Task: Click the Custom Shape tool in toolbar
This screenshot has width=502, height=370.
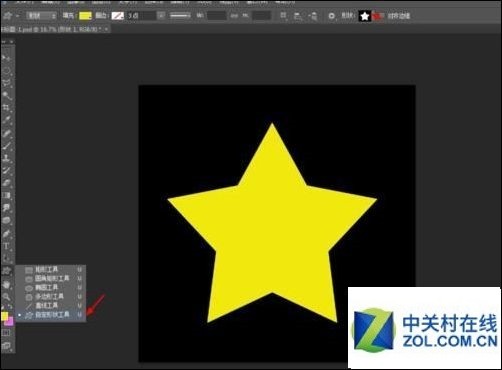Action: pyautogui.click(x=7, y=271)
